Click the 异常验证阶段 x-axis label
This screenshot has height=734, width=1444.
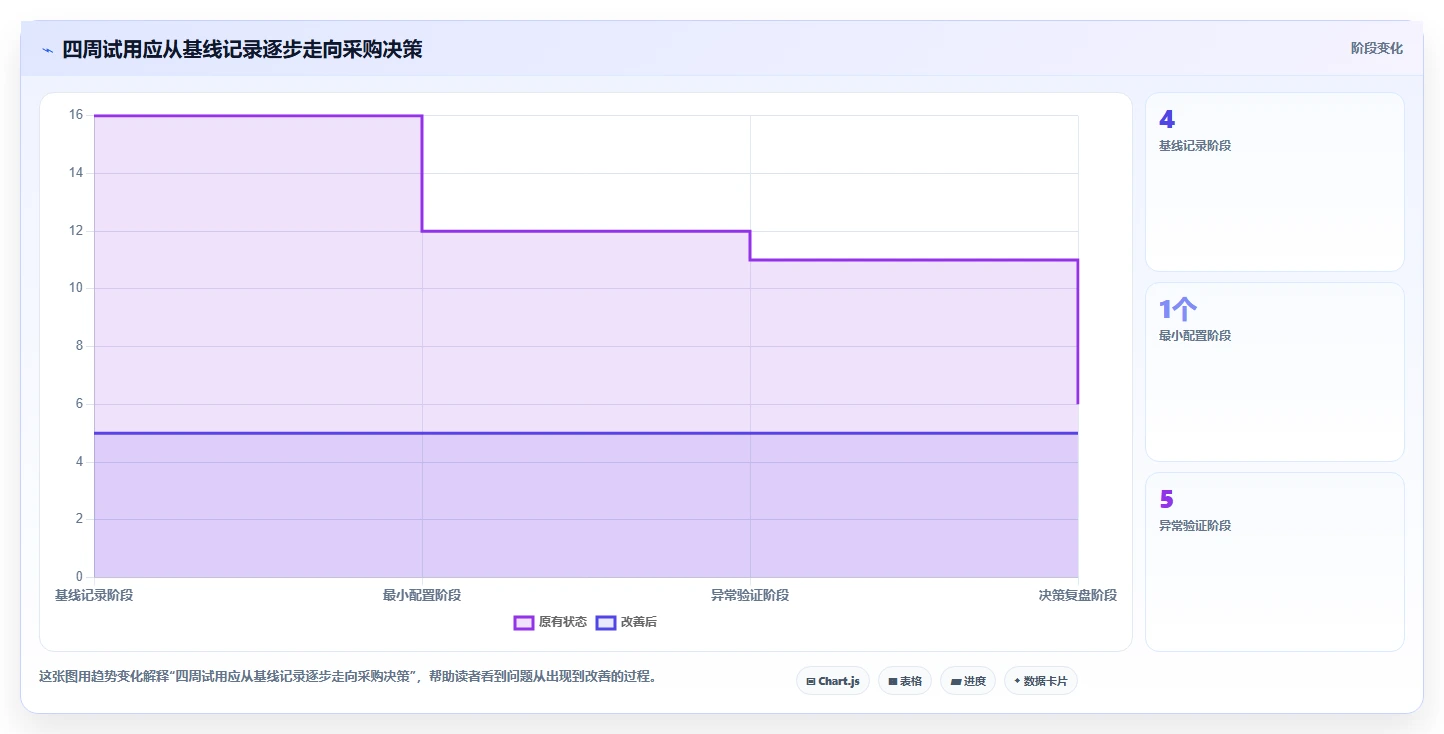750,595
